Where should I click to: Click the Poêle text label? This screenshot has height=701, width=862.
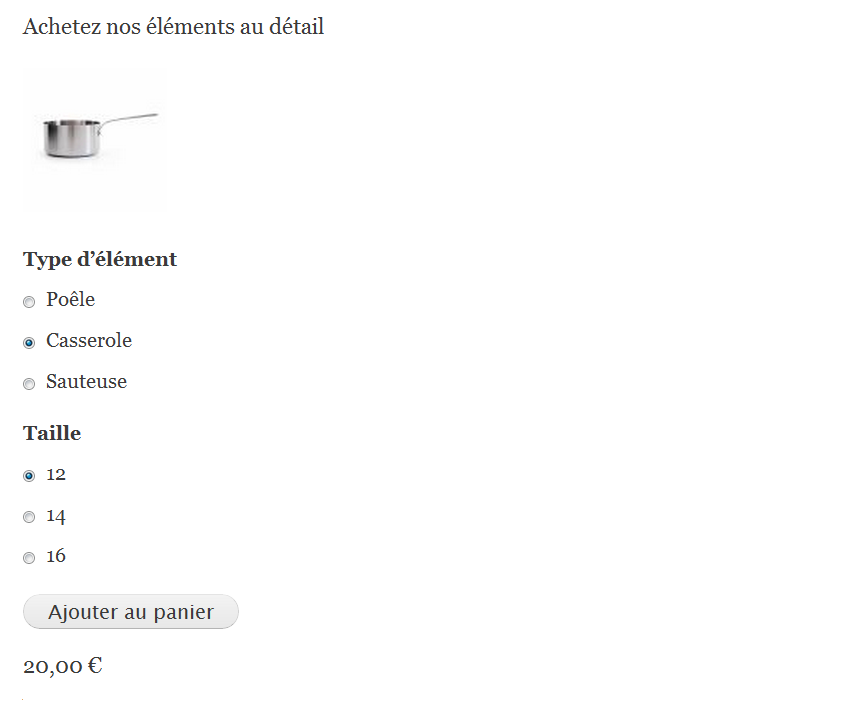click(70, 299)
